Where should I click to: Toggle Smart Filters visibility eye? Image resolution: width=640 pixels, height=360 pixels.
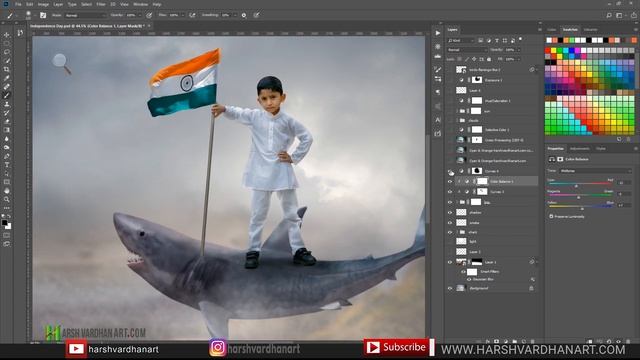point(463,272)
